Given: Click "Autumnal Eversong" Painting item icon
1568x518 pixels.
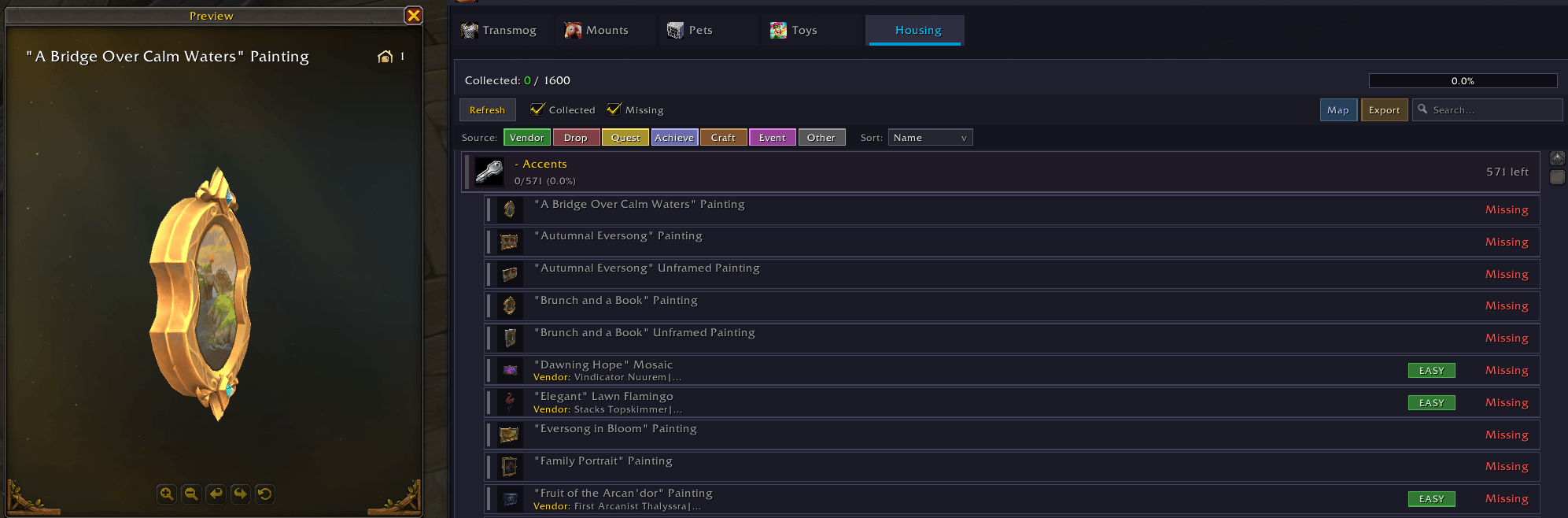Looking at the screenshot, I should pyautogui.click(x=509, y=242).
